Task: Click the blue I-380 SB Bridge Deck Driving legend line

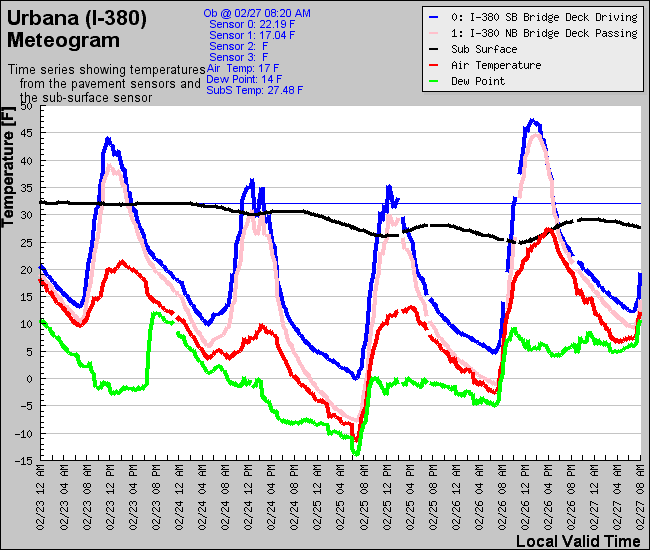Action: 435,17
